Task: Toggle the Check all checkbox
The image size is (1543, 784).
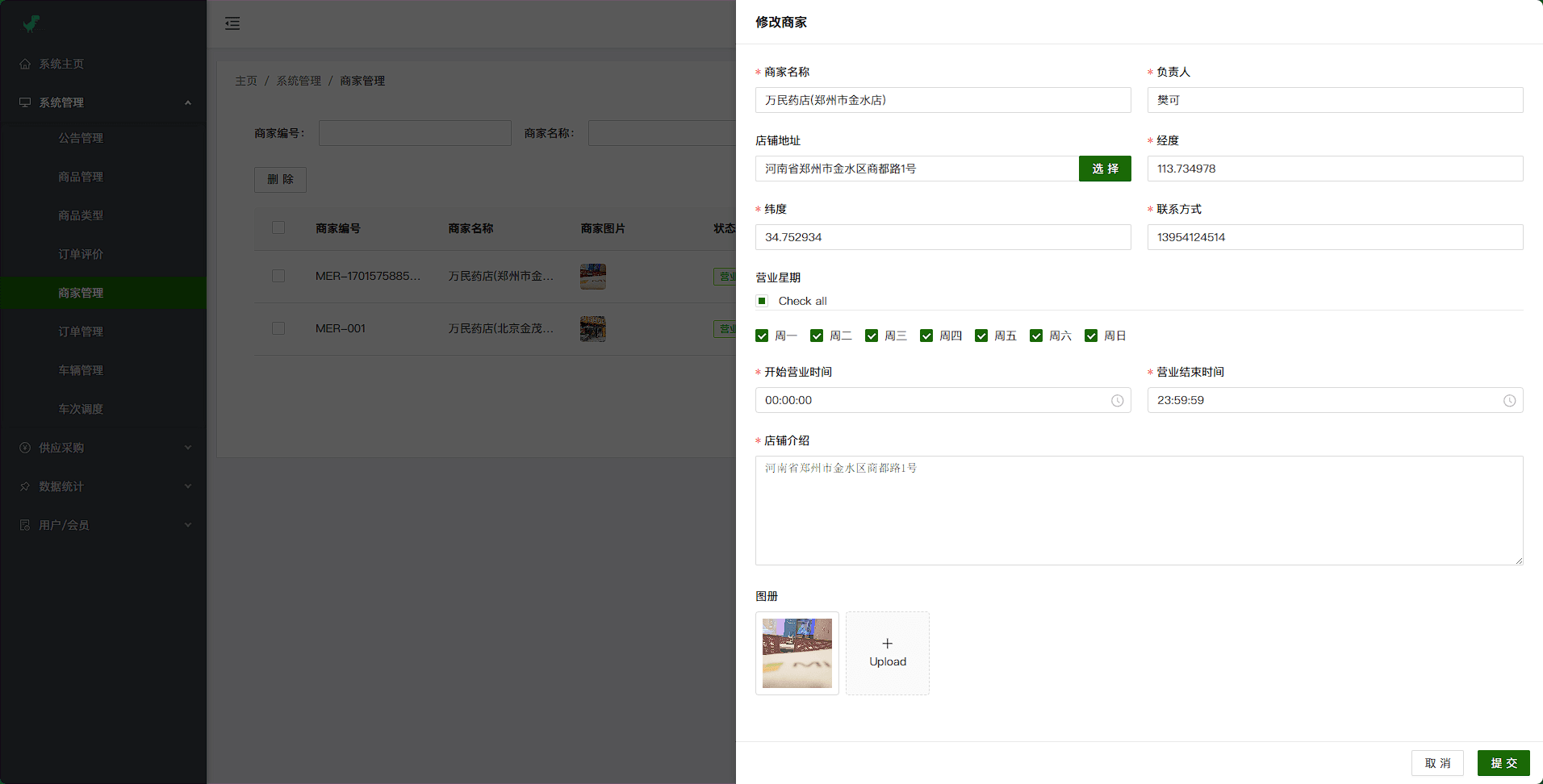Action: [762, 301]
